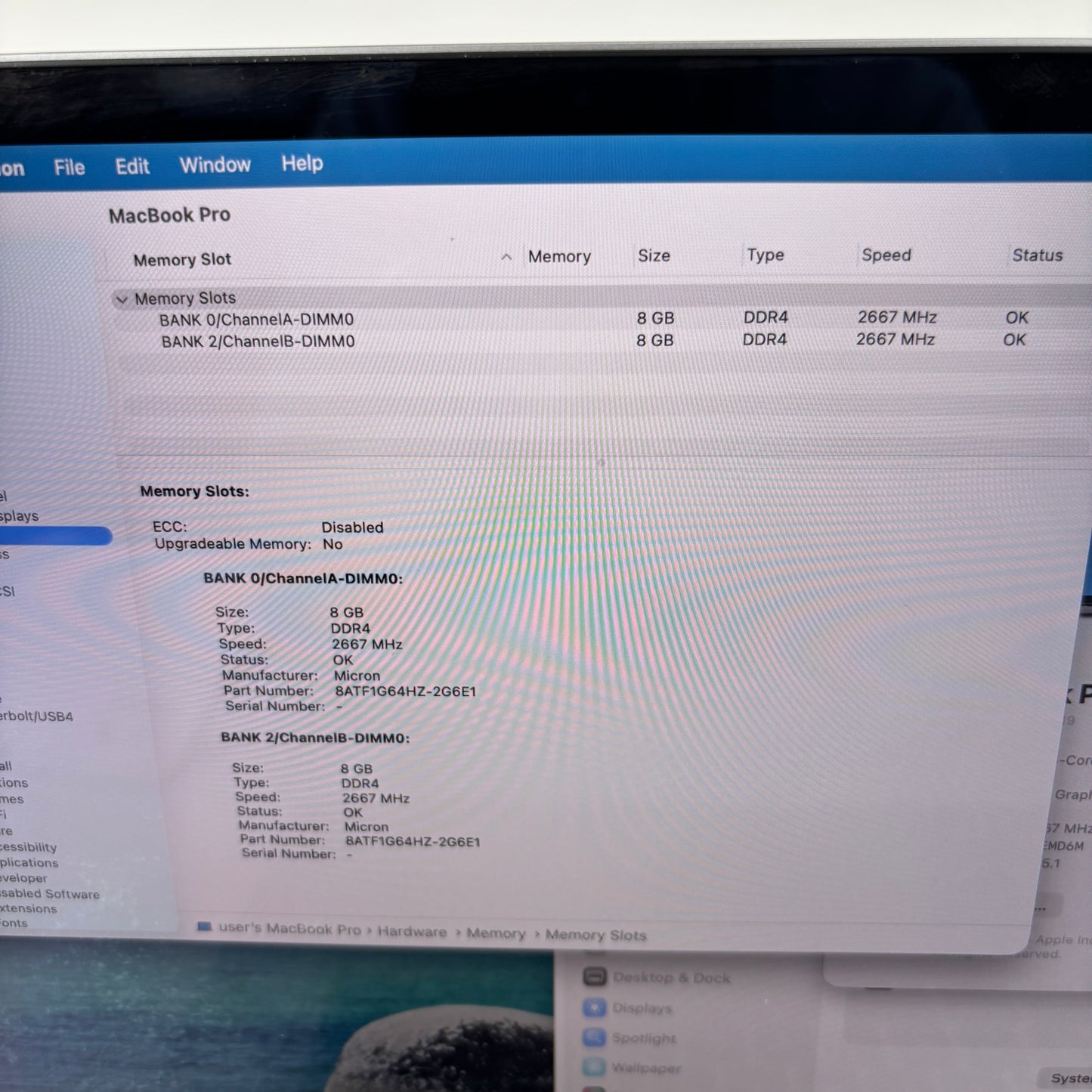
Task: Click the ECC value "Disabled"
Action: 352,527
